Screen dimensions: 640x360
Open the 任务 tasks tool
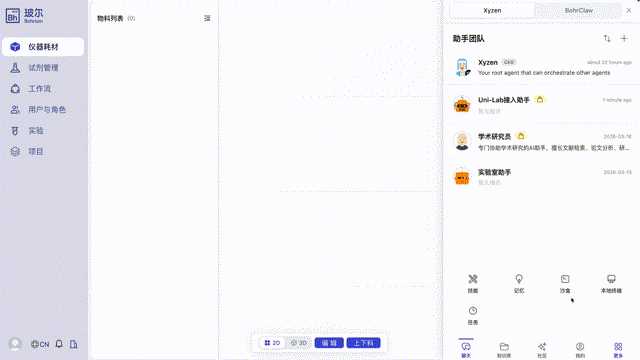473,316
